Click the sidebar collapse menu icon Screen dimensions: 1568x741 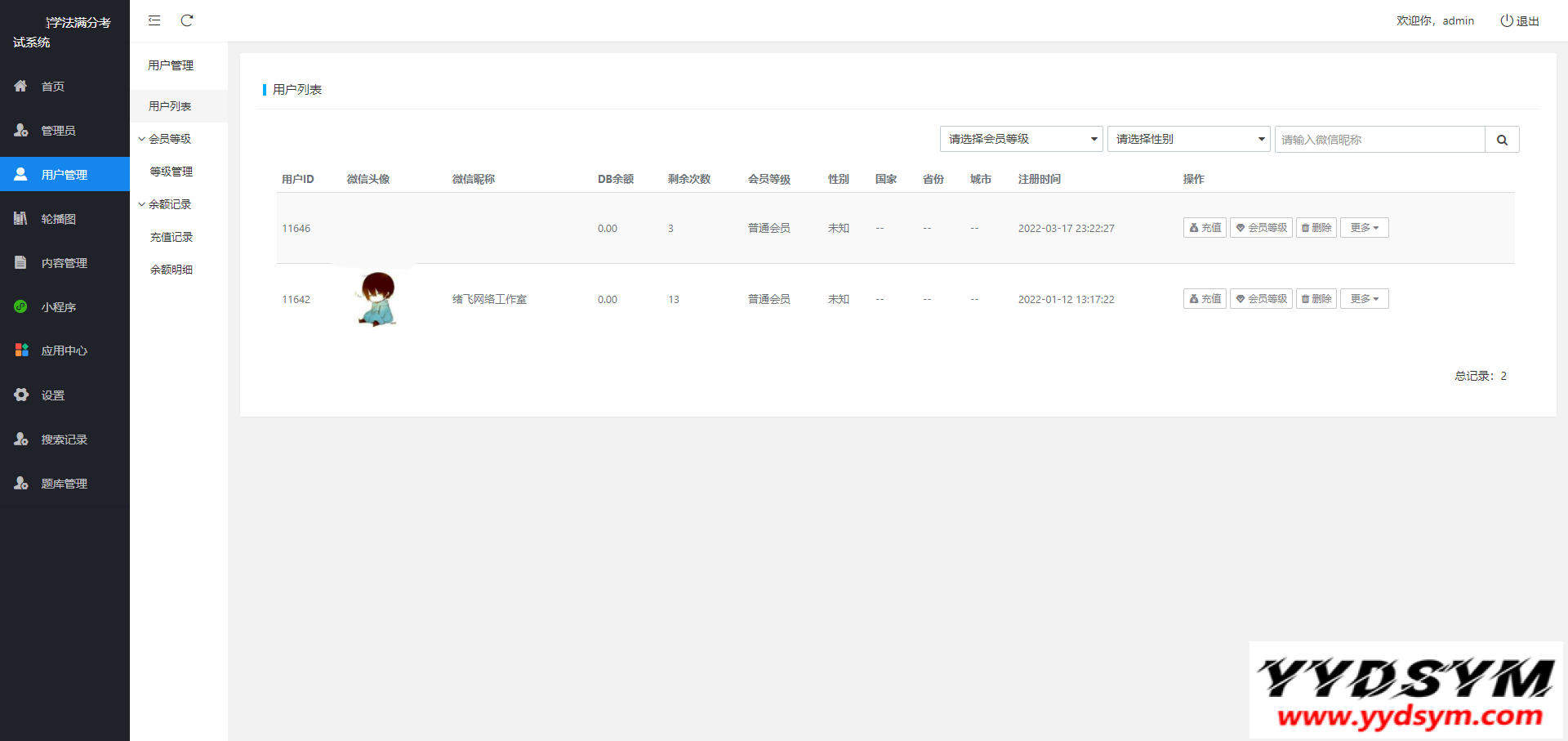tap(154, 20)
